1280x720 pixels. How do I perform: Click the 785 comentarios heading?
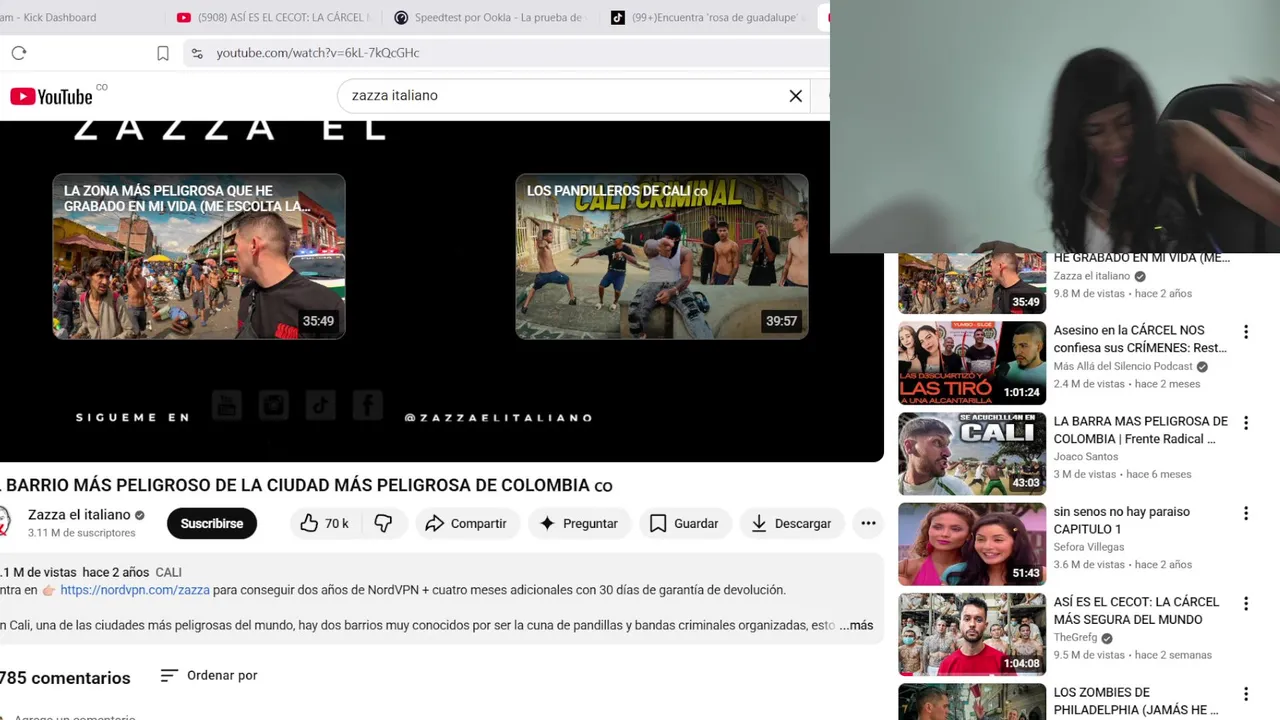(x=65, y=678)
